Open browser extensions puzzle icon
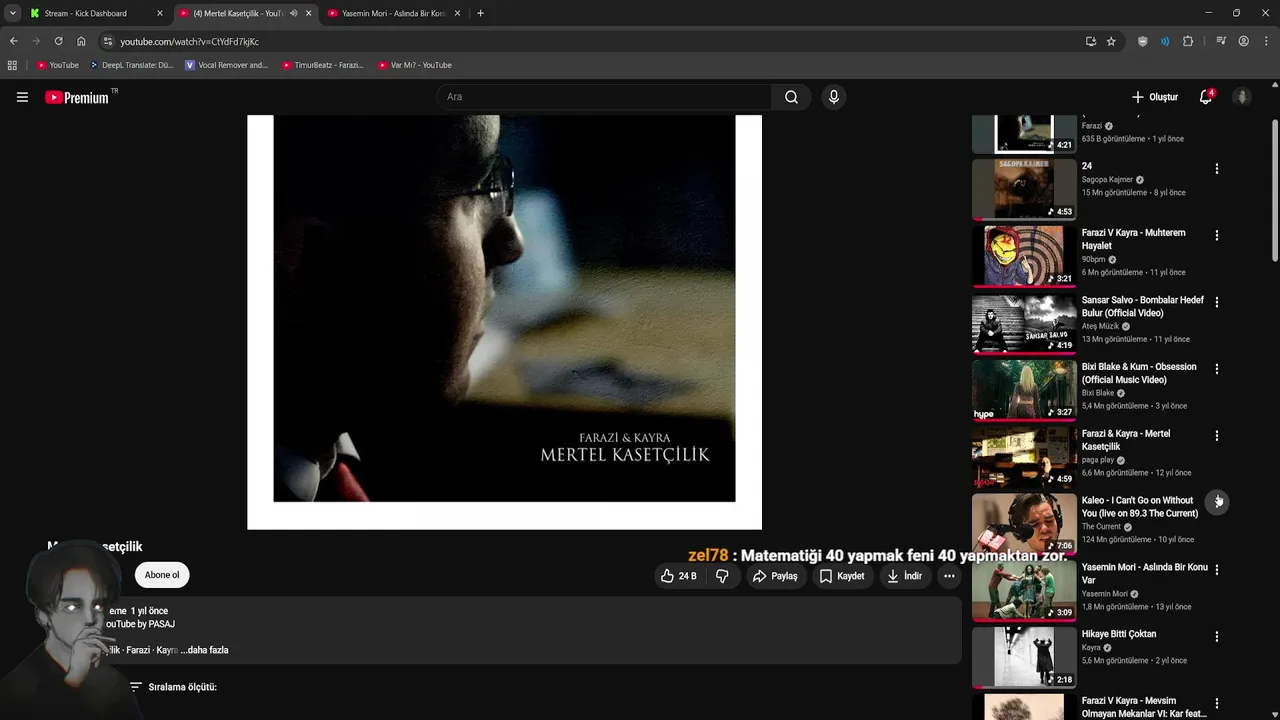The width and height of the screenshot is (1280, 720). [1188, 41]
